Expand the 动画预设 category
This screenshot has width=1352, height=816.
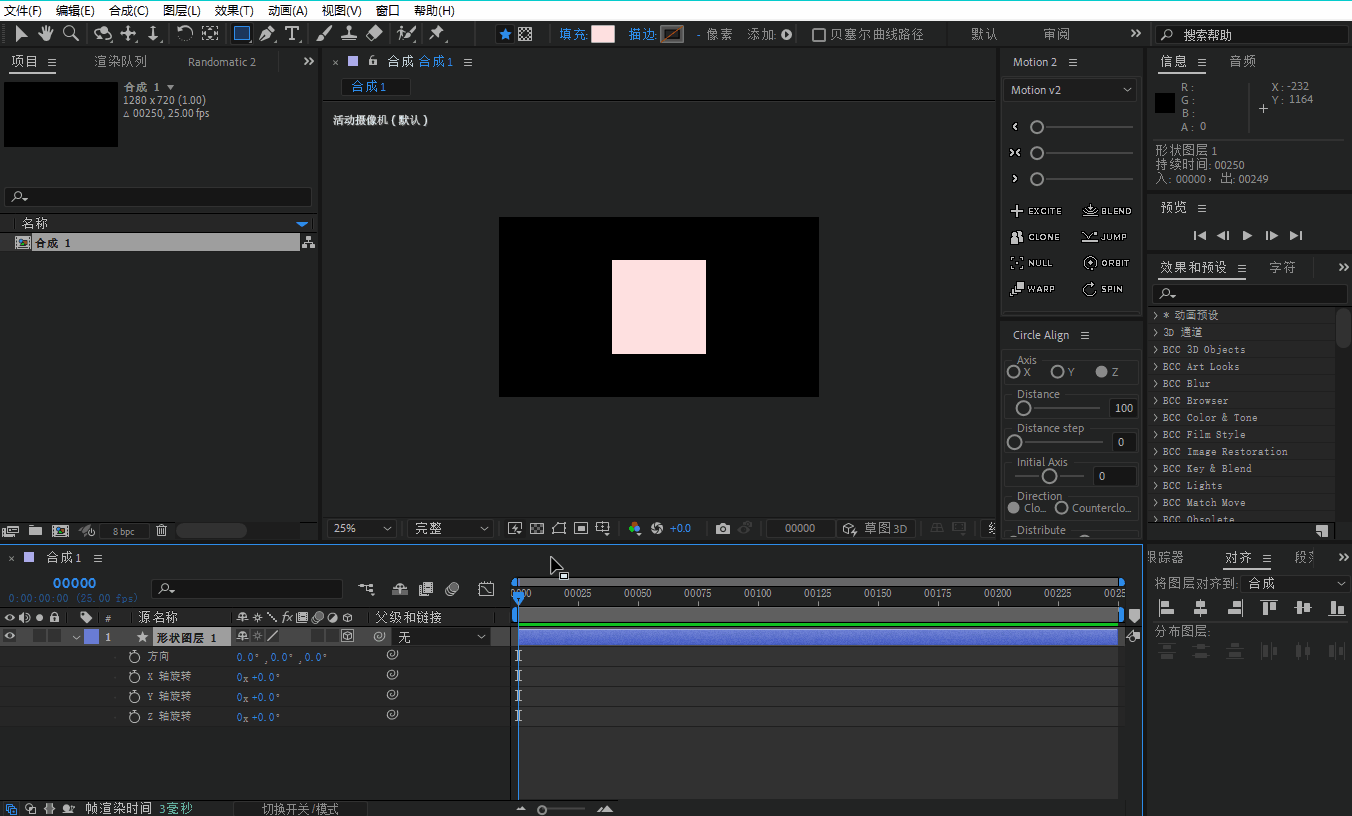pyautogui.click(x=1156, y=316)
